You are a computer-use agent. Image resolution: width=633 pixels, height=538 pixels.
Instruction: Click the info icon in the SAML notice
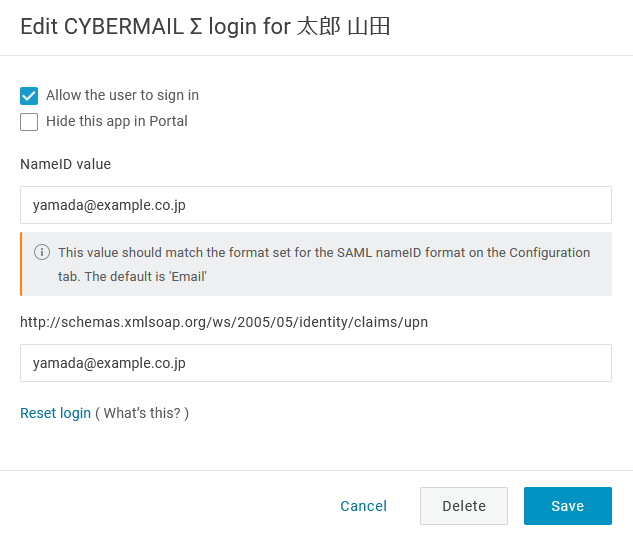coord(42,252)
